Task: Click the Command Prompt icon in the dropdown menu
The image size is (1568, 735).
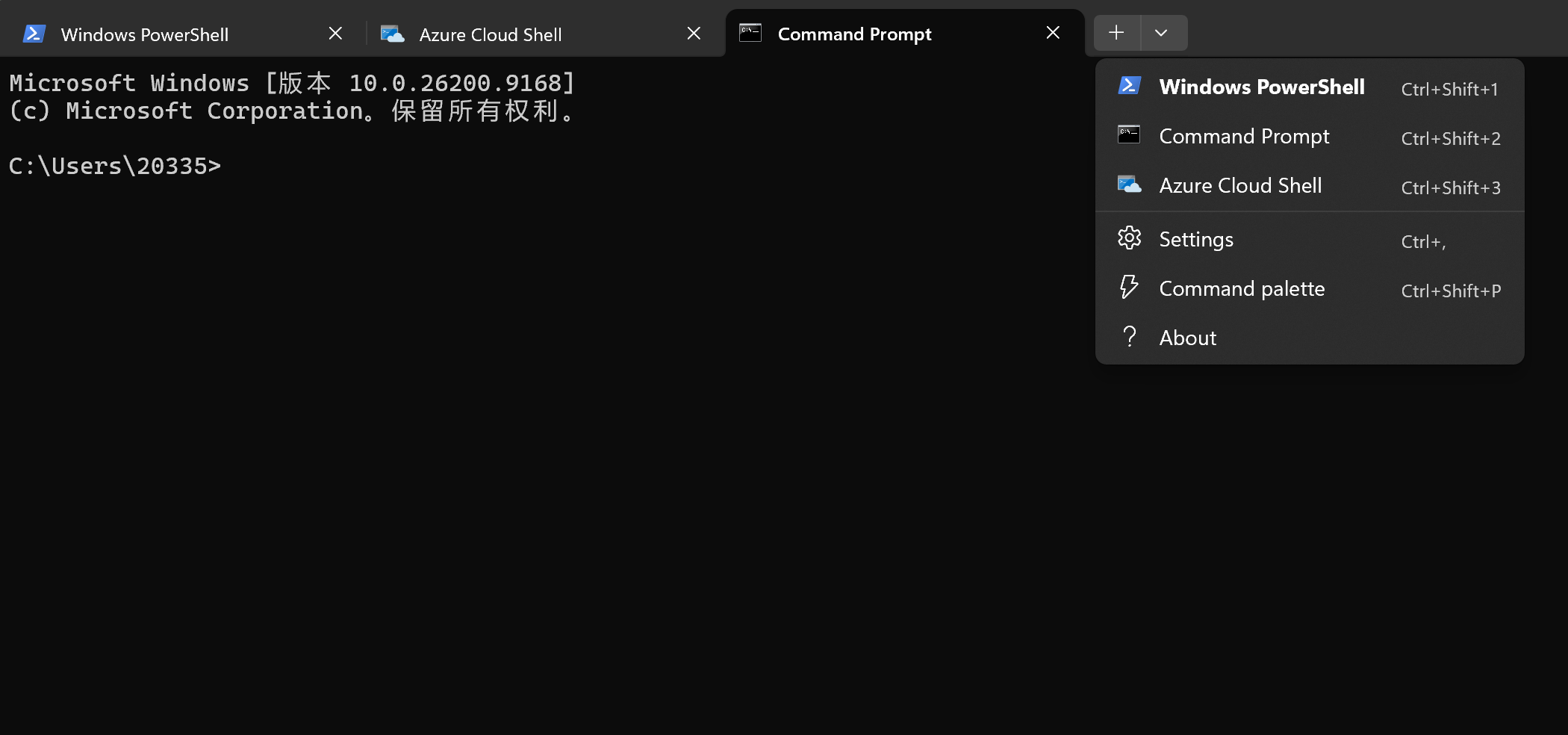Action: 1129,134
